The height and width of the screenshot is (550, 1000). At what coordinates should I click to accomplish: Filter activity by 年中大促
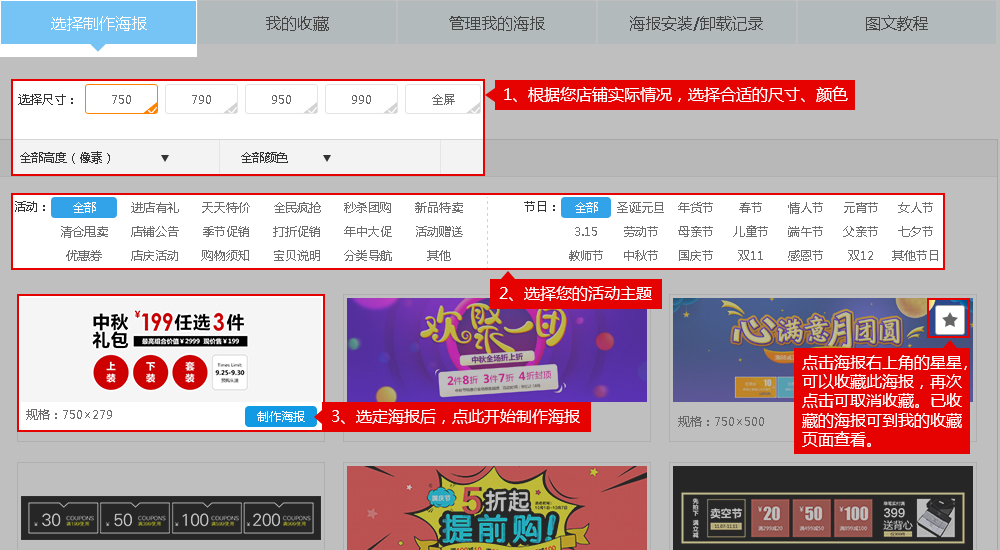click(367, 232)
